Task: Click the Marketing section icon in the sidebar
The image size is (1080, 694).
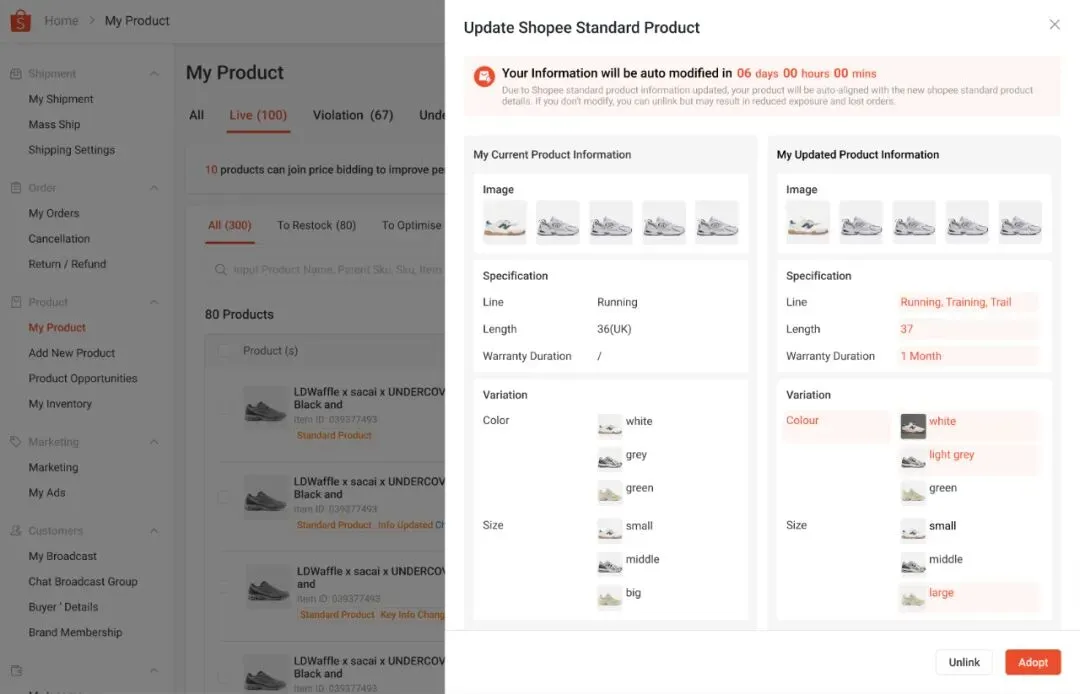Action: (x=14, y=441)
